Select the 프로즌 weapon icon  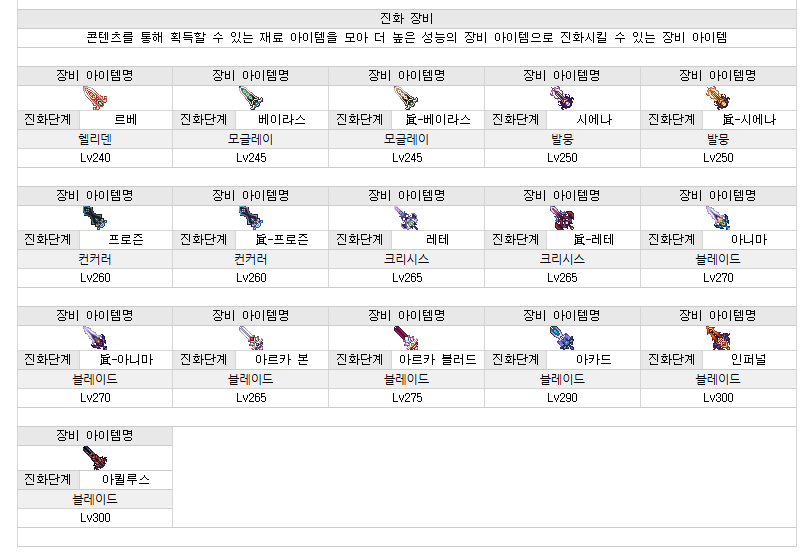(x=94, y=217)
